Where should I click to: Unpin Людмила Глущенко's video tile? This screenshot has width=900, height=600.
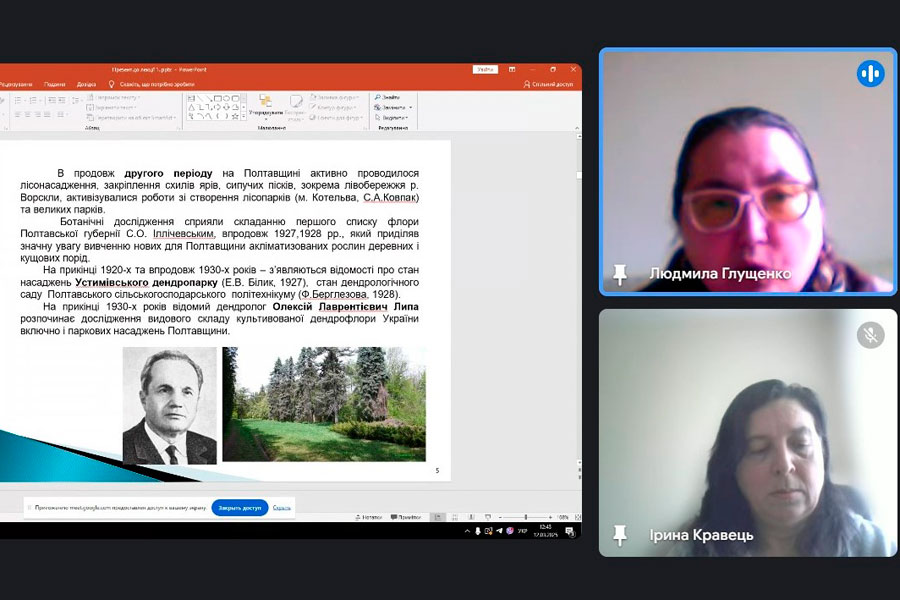point(620,274)
